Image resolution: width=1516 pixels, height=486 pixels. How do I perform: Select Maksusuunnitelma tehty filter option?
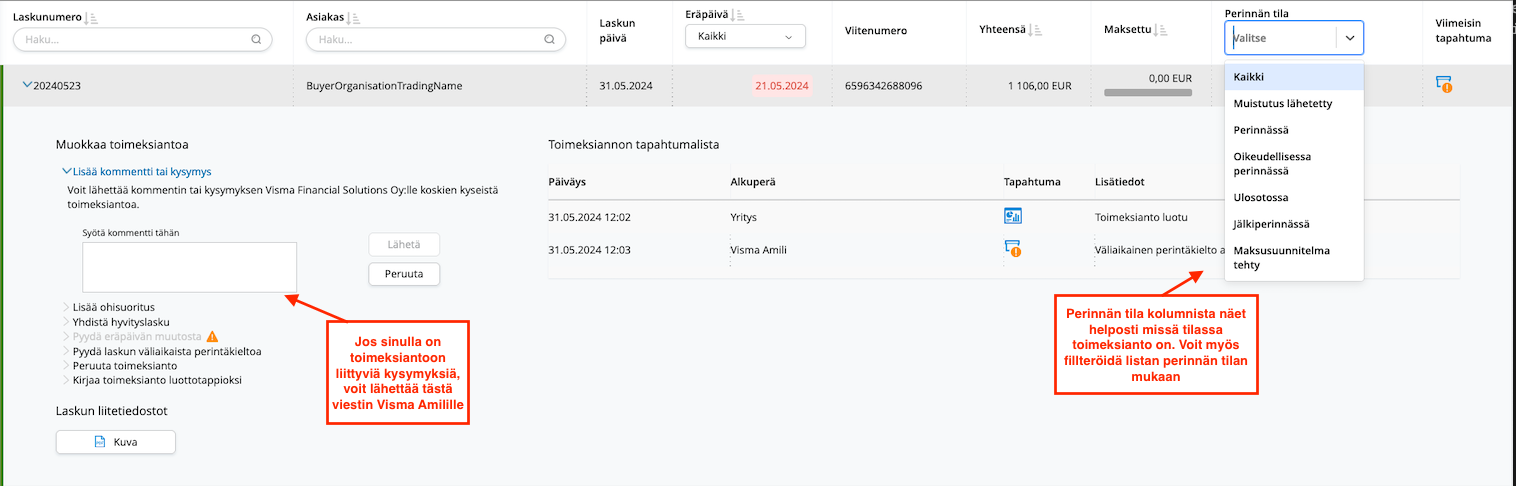(x=1282, y=258)
